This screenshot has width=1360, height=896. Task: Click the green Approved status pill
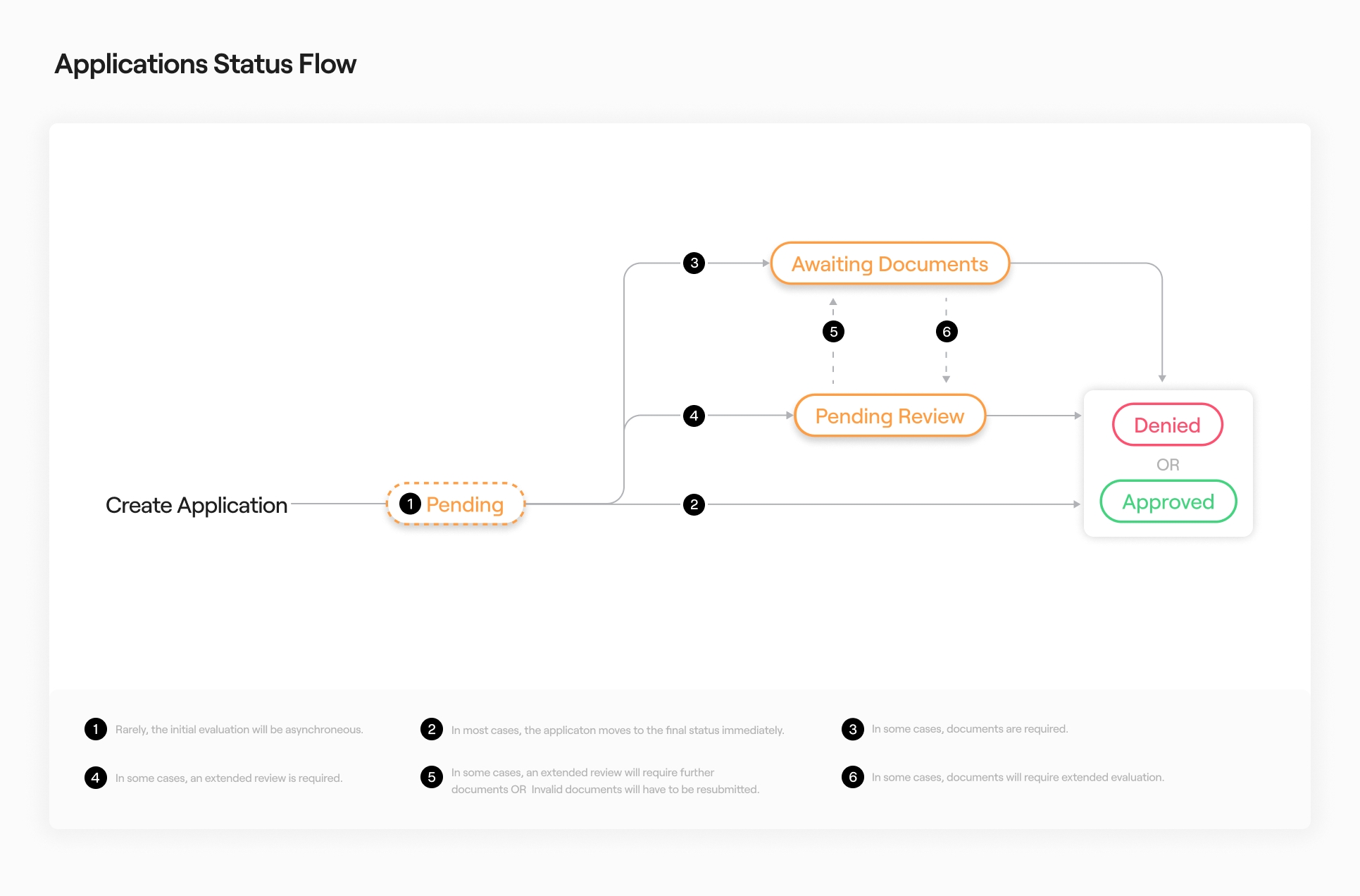pyautogui.click(x=1168, y=502)
